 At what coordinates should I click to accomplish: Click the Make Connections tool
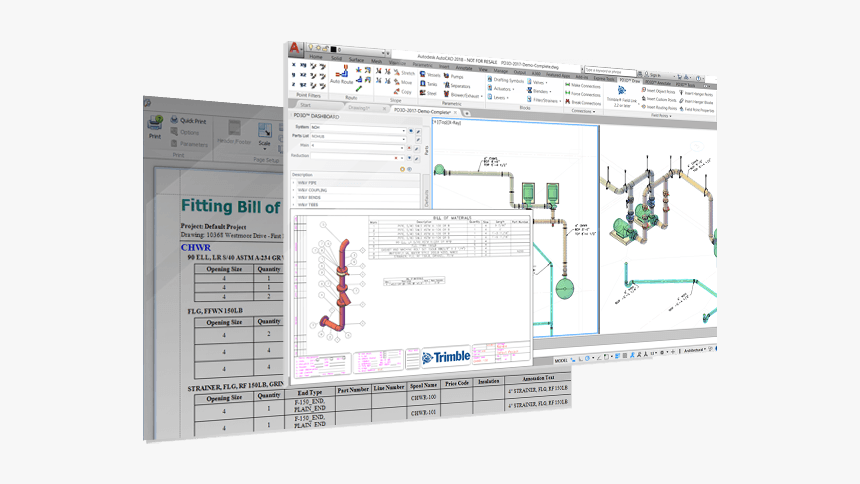[x=583, y=86]
